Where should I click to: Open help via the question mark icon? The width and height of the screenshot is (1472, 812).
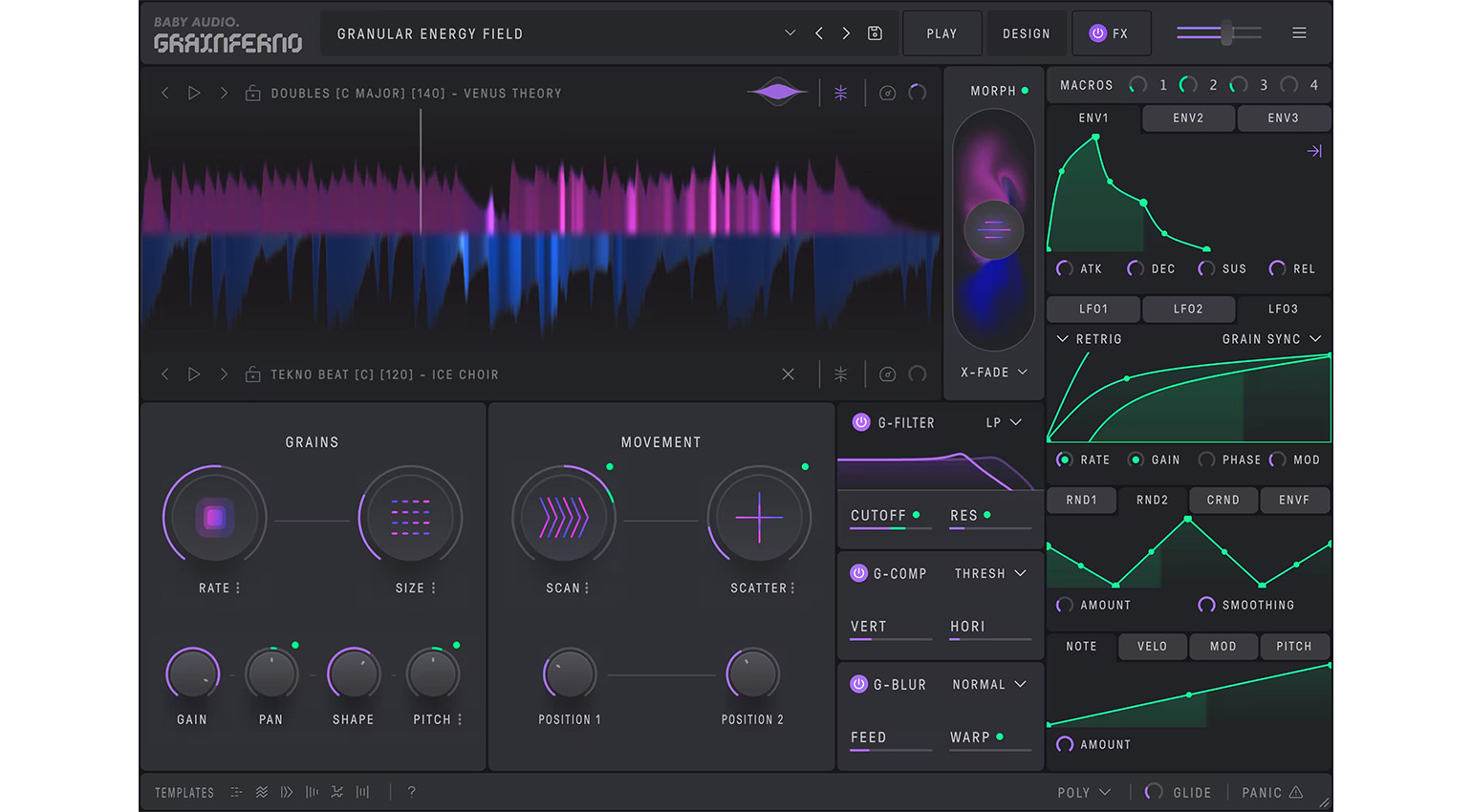point(411,792)
